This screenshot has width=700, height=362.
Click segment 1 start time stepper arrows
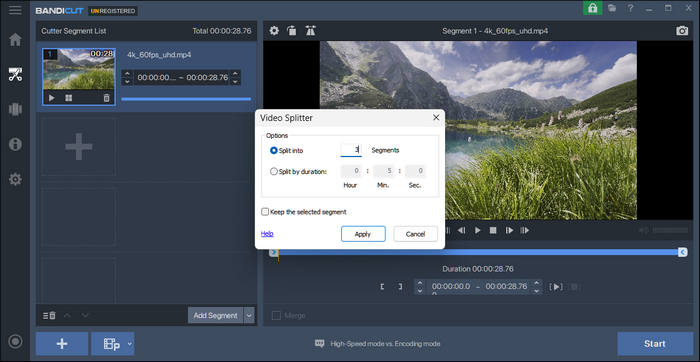coord(127,78)
